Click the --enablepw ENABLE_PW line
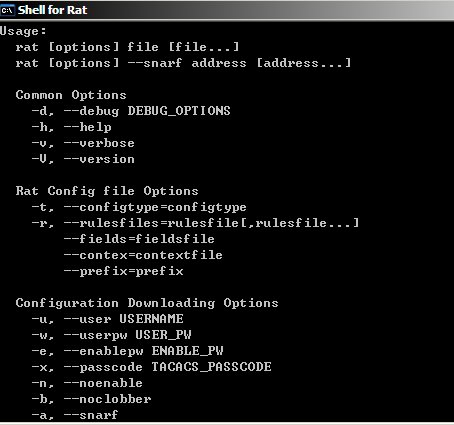 pos(127,351)
